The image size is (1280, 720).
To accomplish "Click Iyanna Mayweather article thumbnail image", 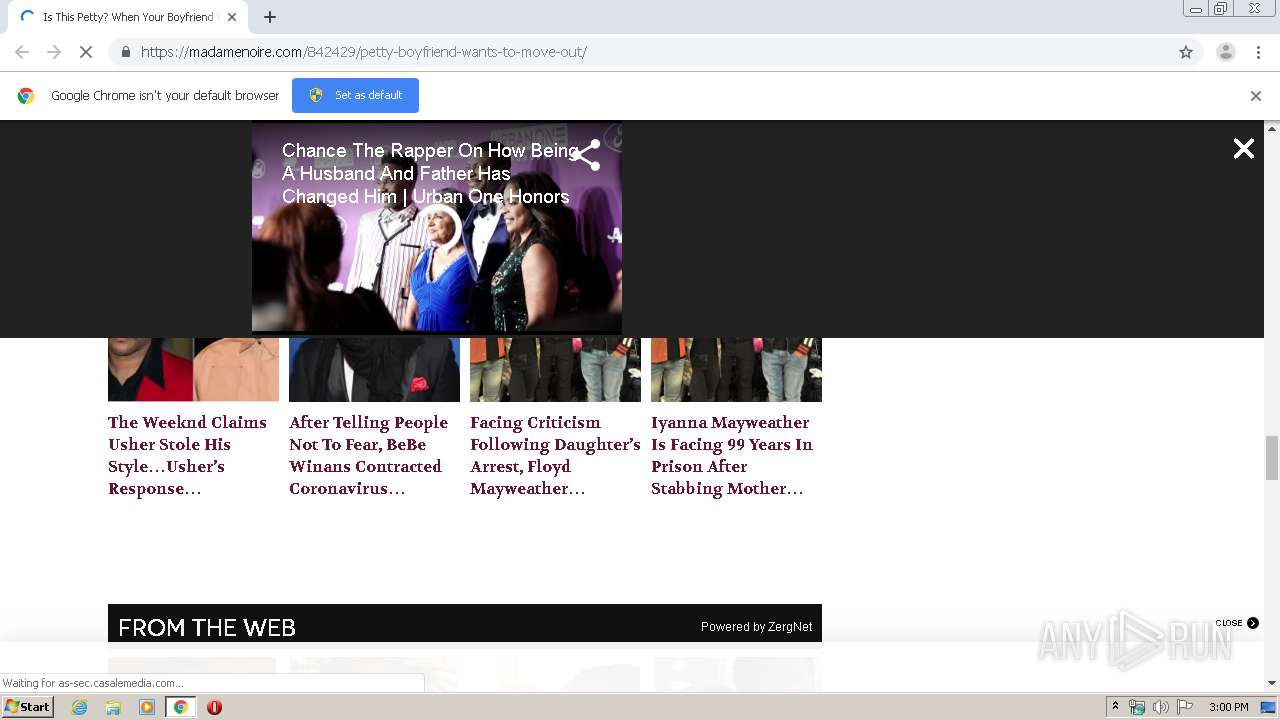I will (x=736, y=370).
